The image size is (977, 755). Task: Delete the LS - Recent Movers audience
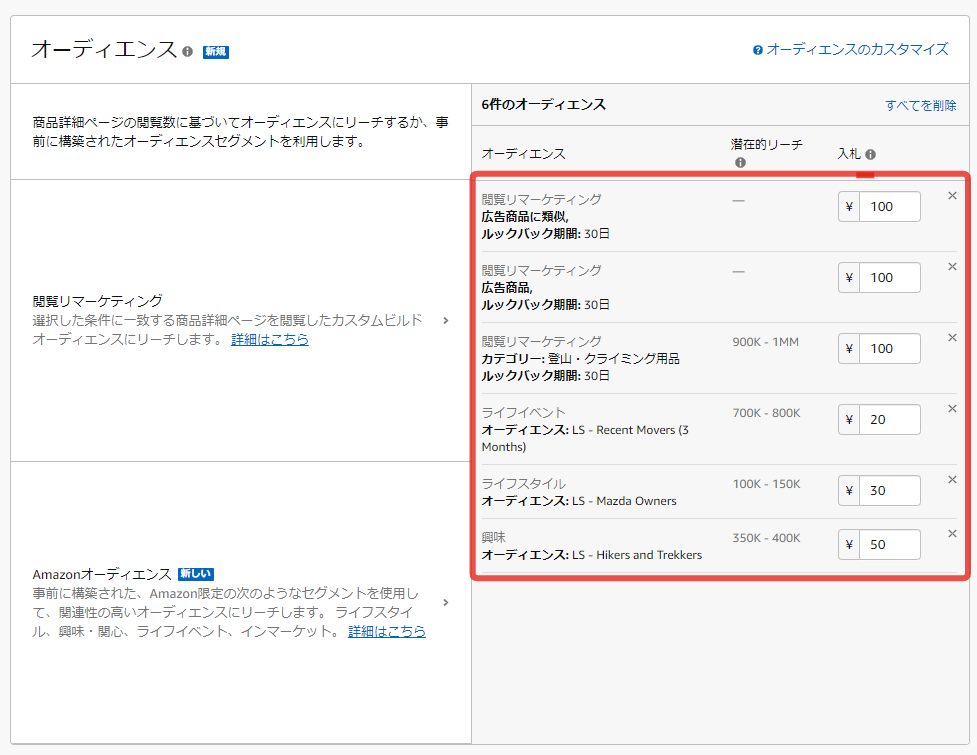(952, 409)
